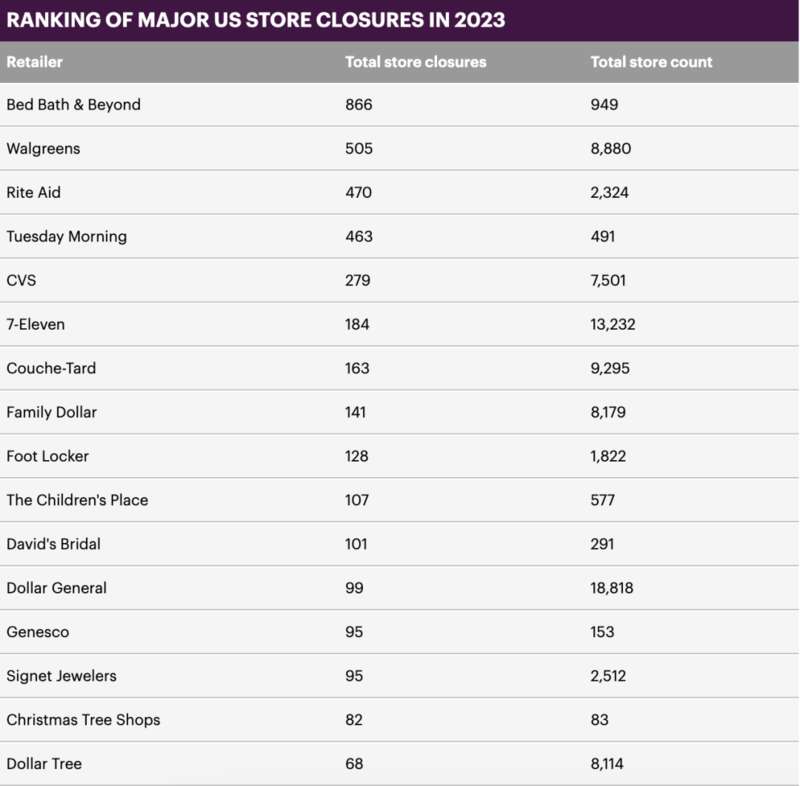Viewport: 800px width, 786px height.
Task: Click the 'Retailer' column header
Action: coord(35,62)
